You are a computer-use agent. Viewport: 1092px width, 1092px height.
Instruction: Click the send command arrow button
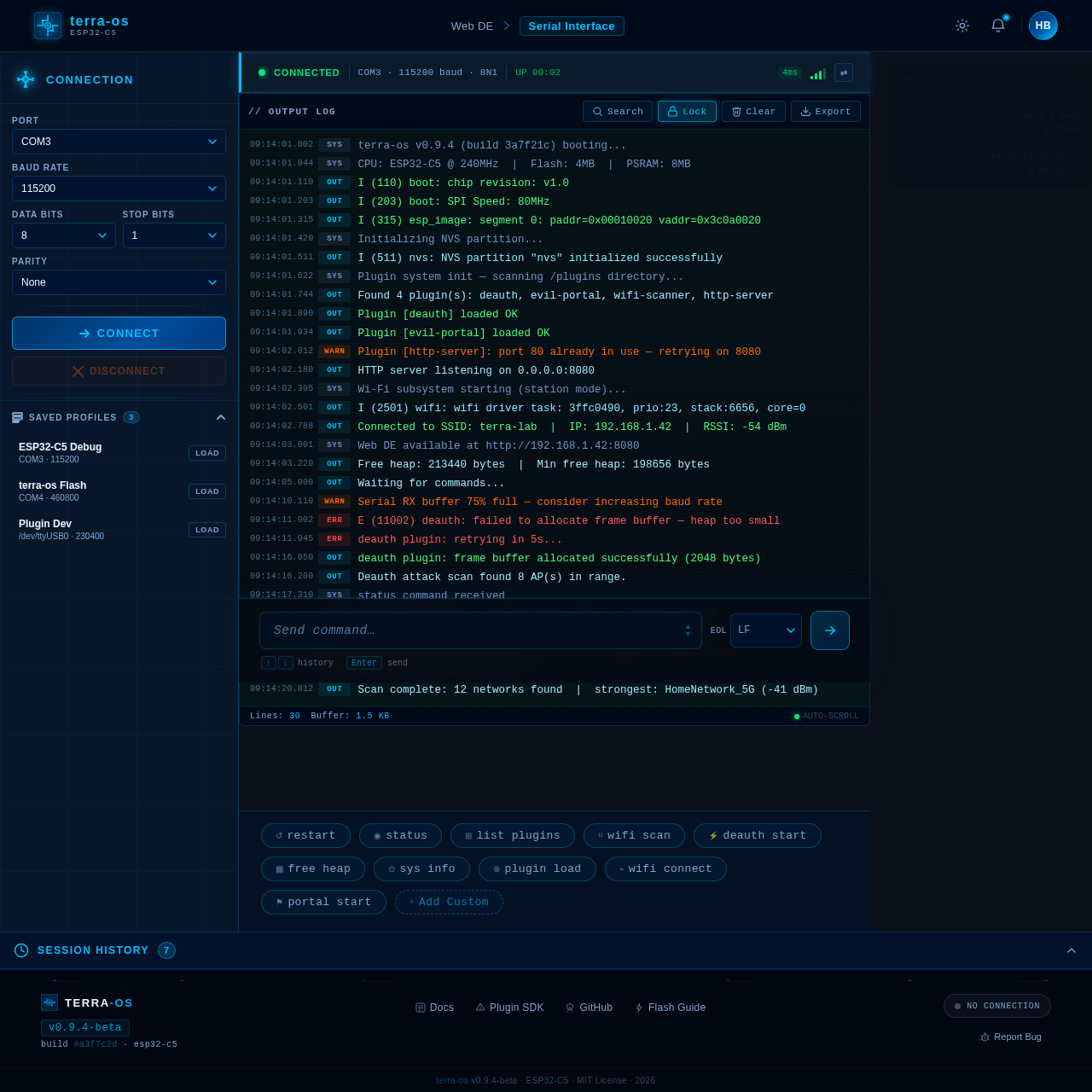[x=829, y=630]
